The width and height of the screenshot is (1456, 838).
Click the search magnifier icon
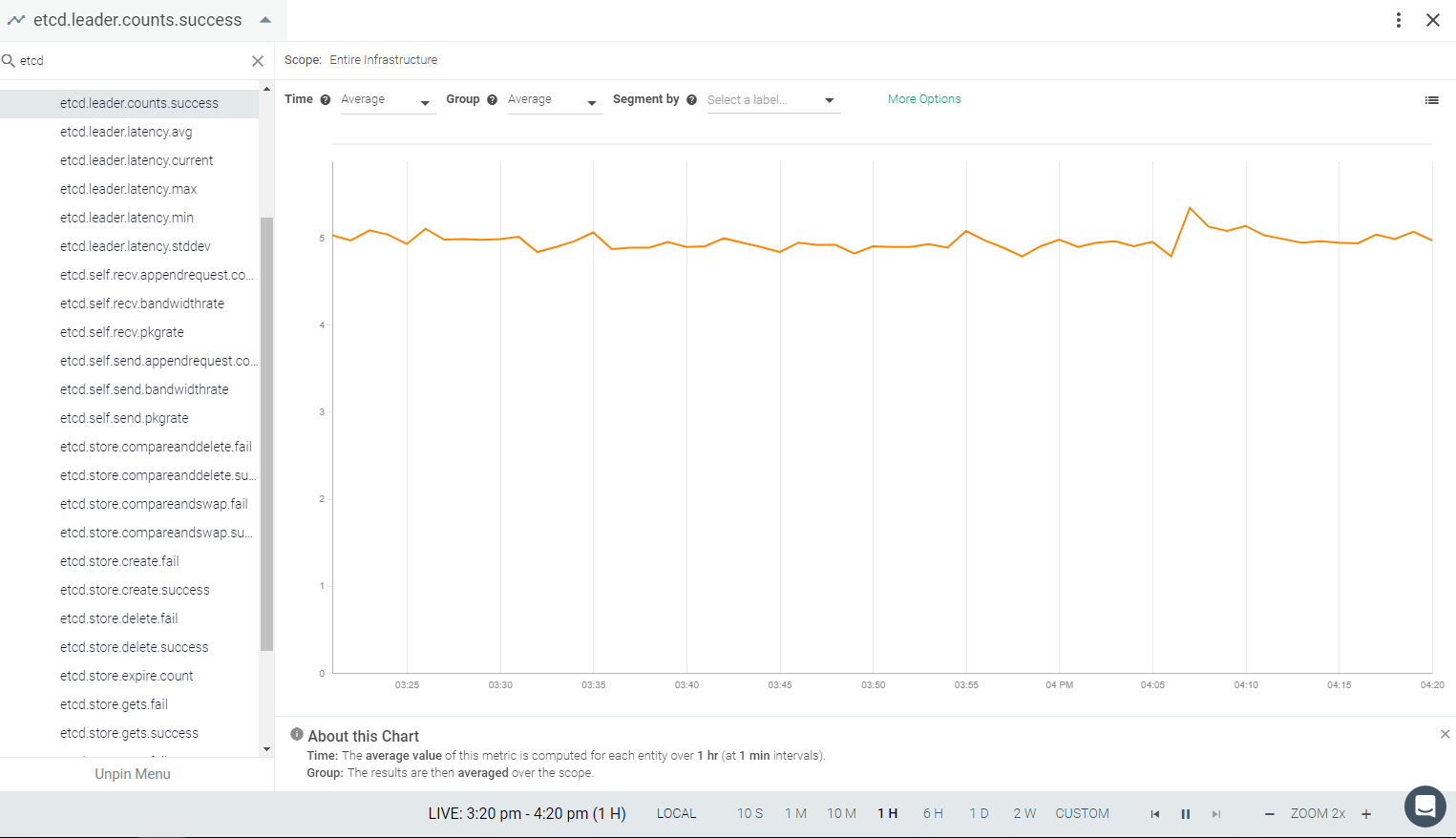[9, 61]
